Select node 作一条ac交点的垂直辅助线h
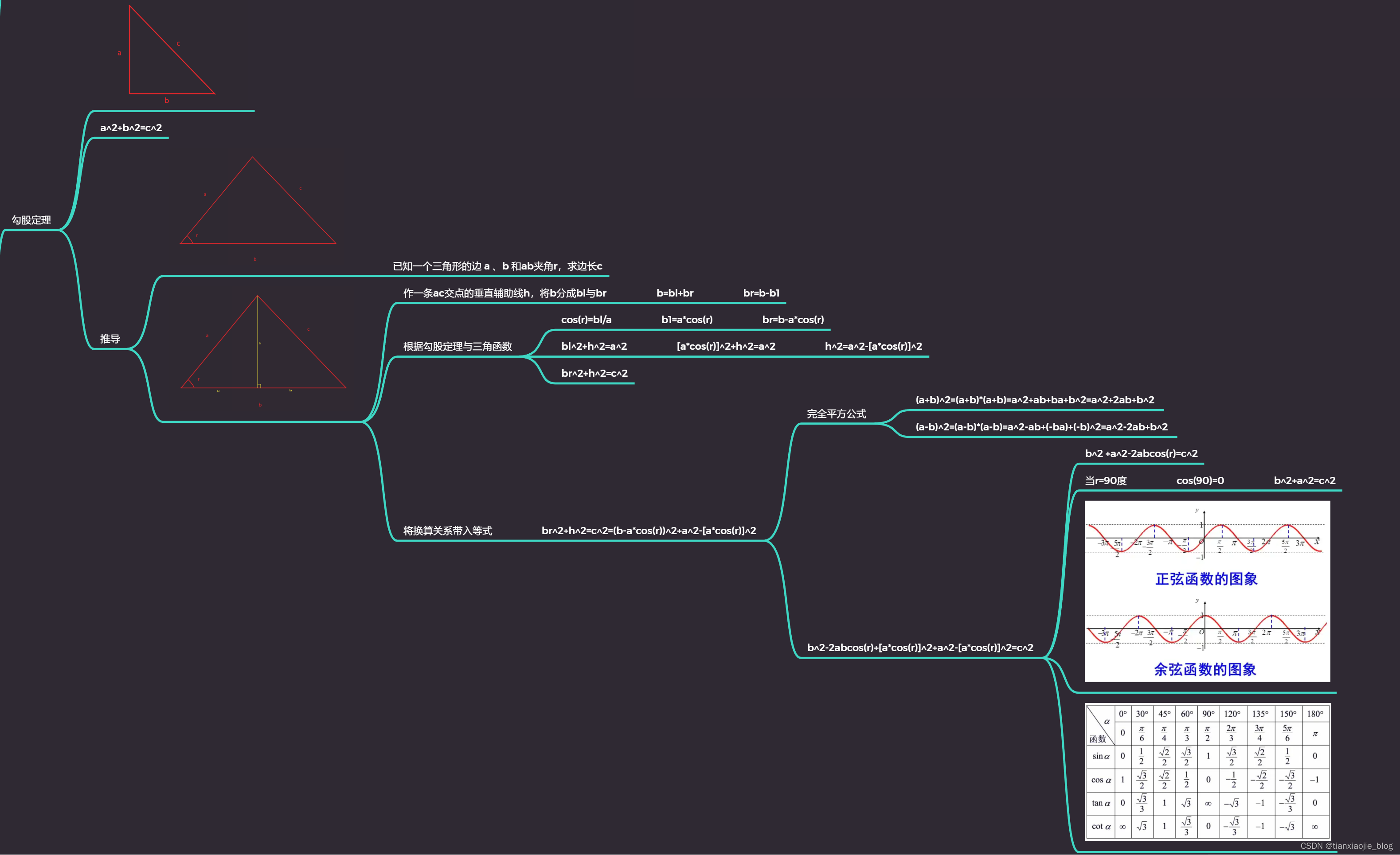 [504, 293]
